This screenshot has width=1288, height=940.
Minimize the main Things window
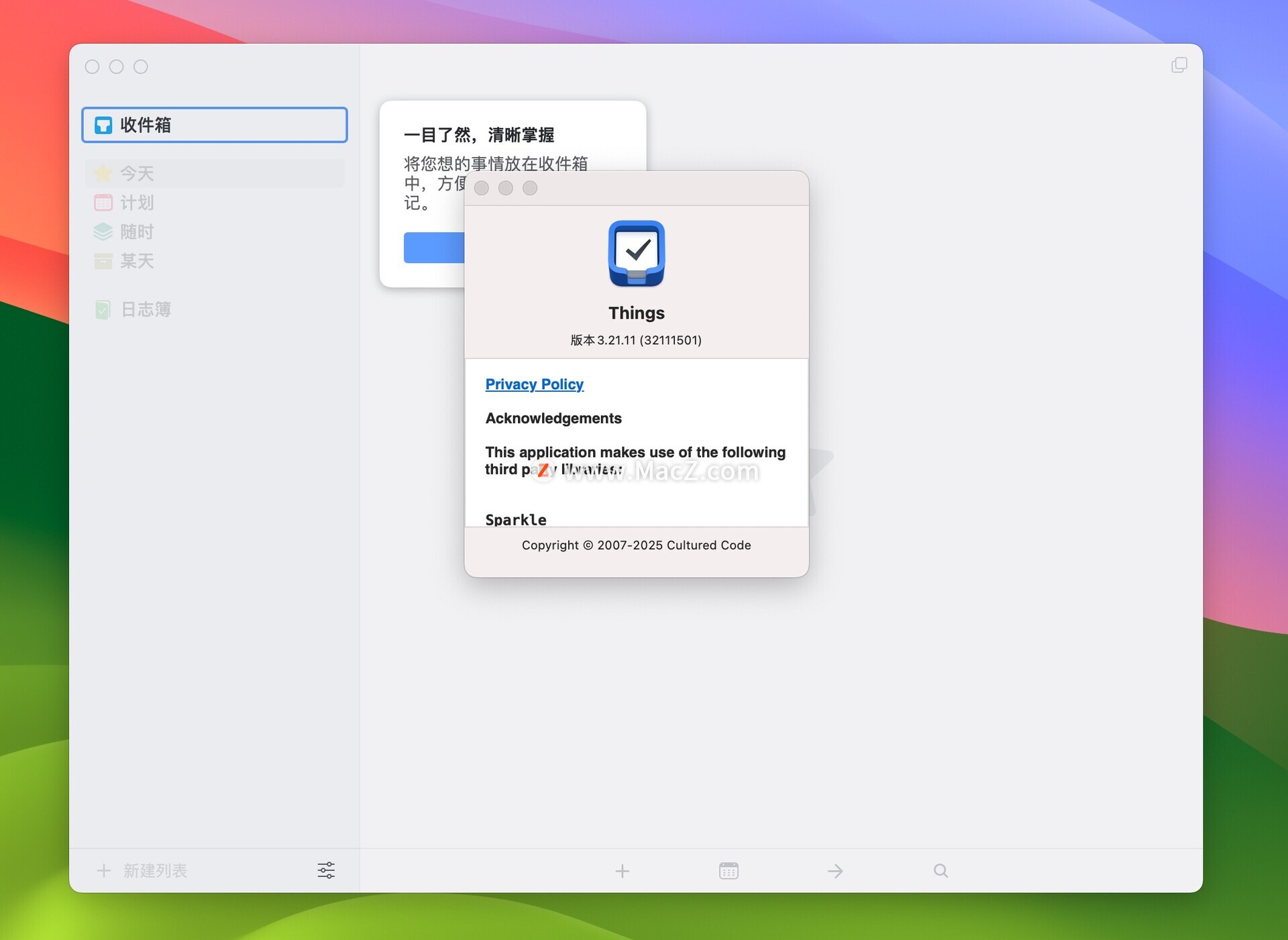(117, 66)
